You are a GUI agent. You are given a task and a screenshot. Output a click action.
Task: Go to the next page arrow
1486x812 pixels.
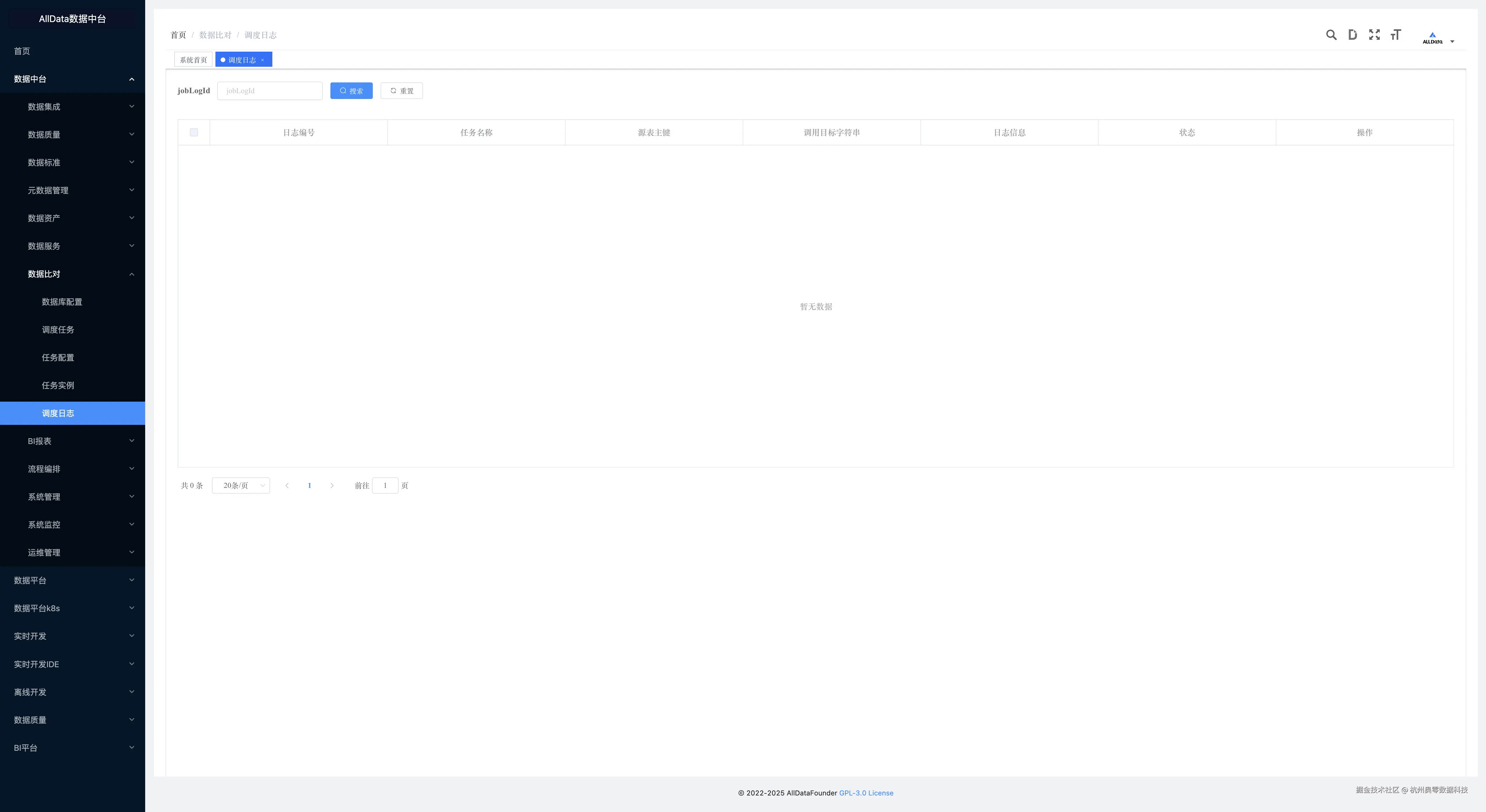tap(332, 486)
